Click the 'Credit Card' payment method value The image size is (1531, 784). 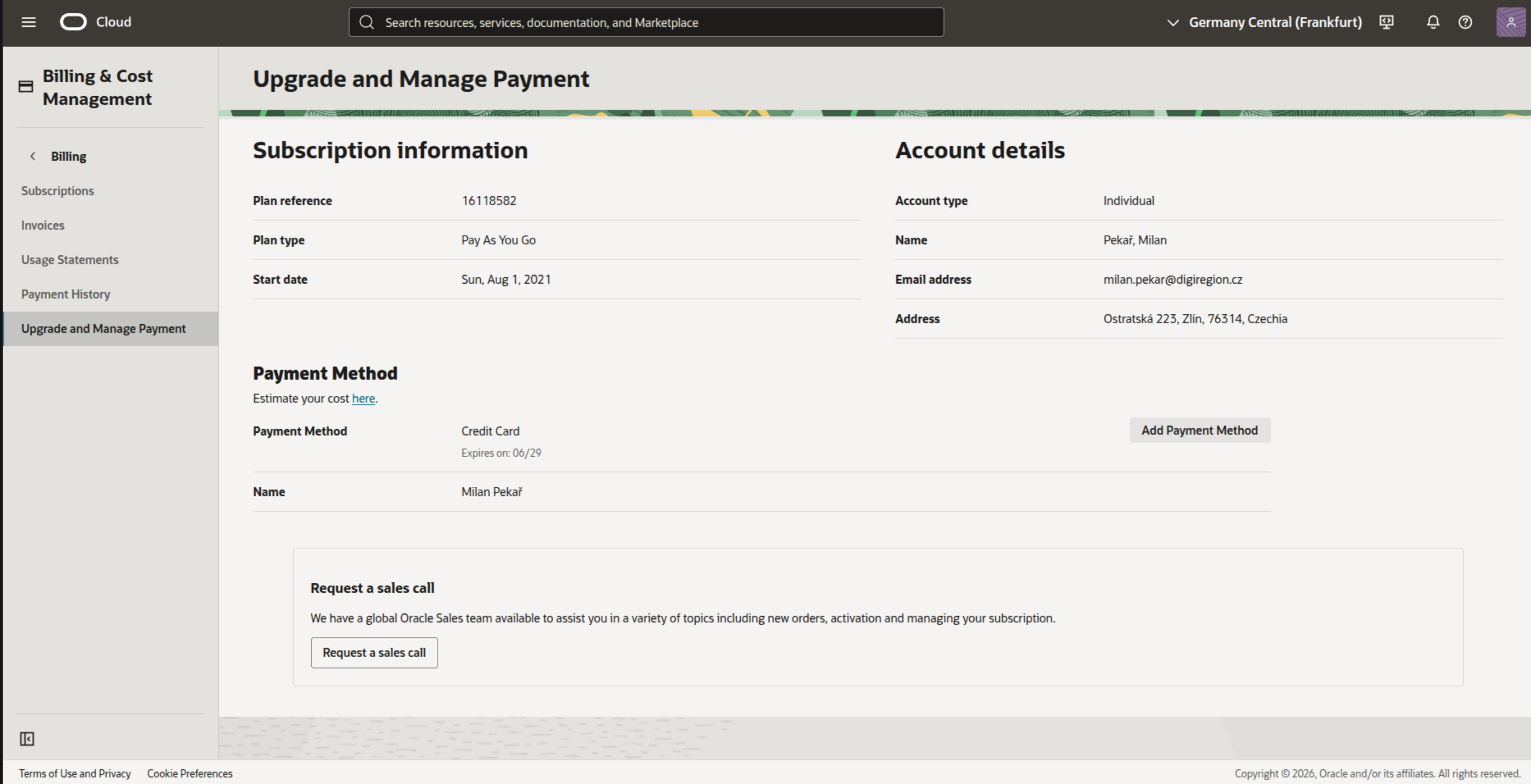click(x=490, y=431)
